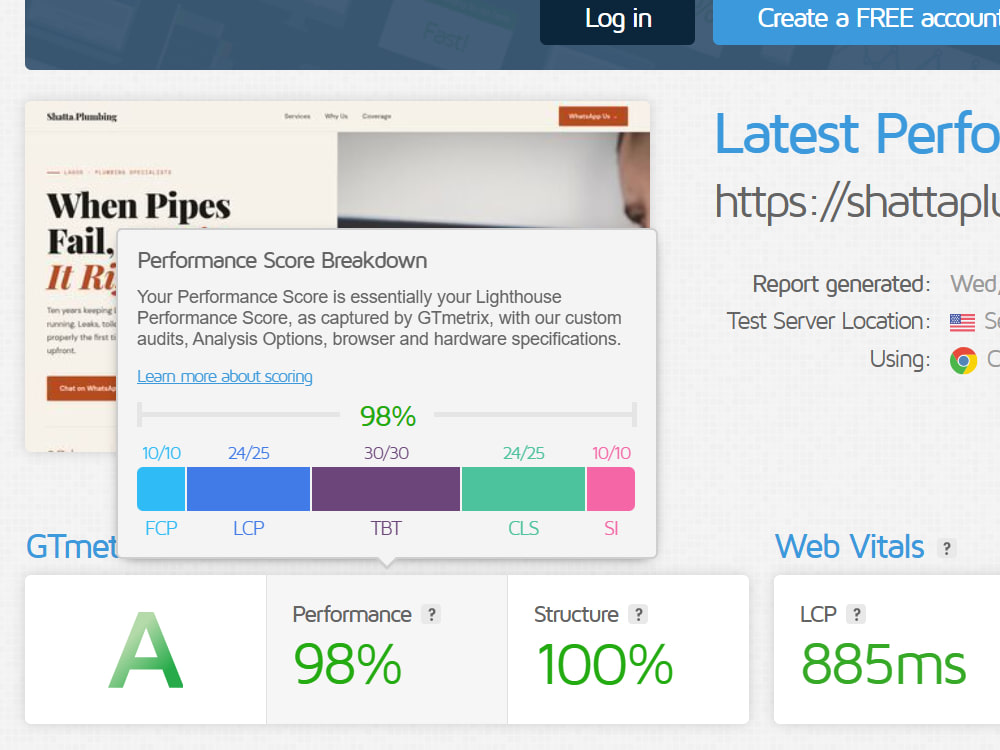Click the Structure help question icon
The image size is (1000, 750).
pyautogui.click(x=638, y=614)
